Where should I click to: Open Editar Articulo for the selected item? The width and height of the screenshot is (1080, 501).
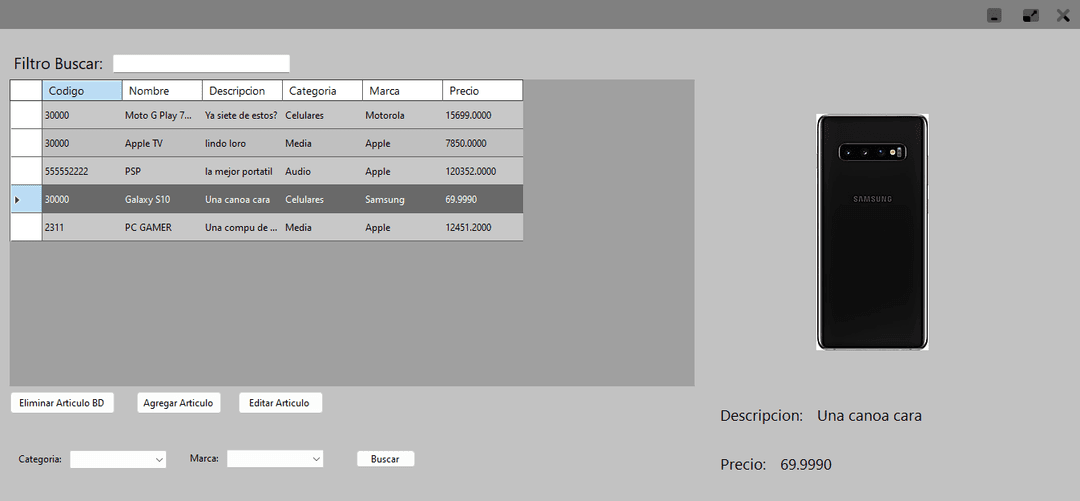pyautogui.click(x=280, y=403)
